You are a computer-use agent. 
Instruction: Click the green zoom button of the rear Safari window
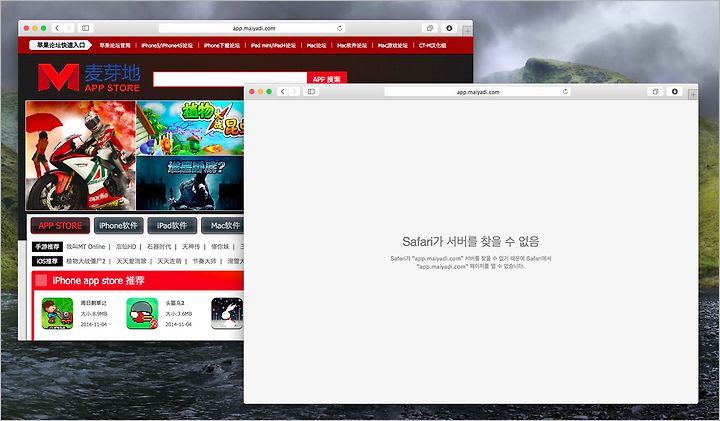coord(44,28)
